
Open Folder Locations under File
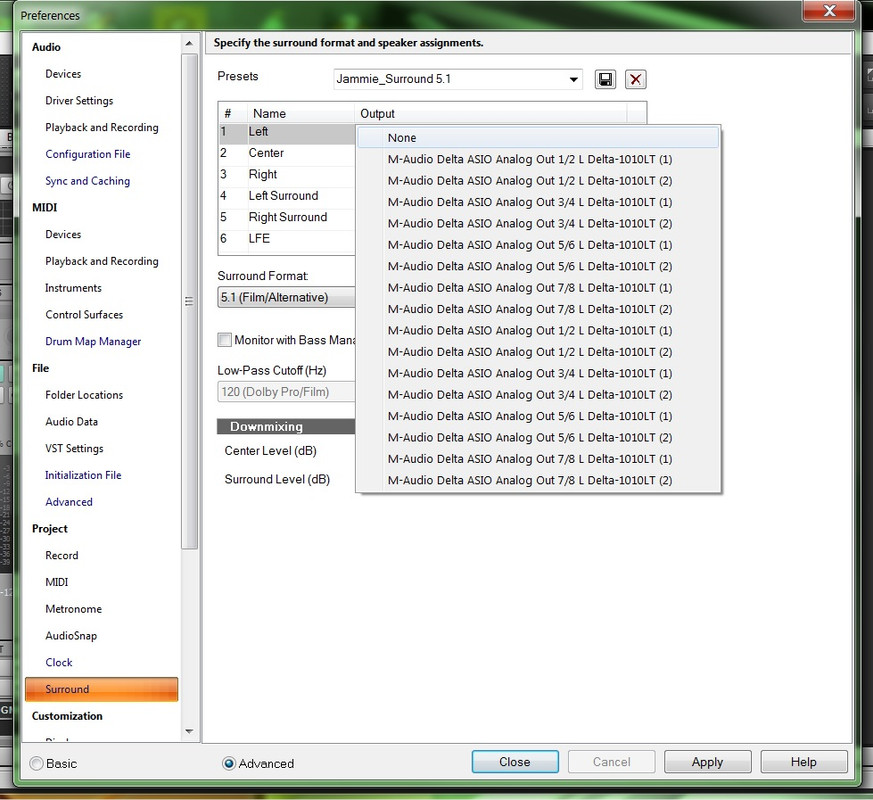pyautogui.click(x=84, y=395)
